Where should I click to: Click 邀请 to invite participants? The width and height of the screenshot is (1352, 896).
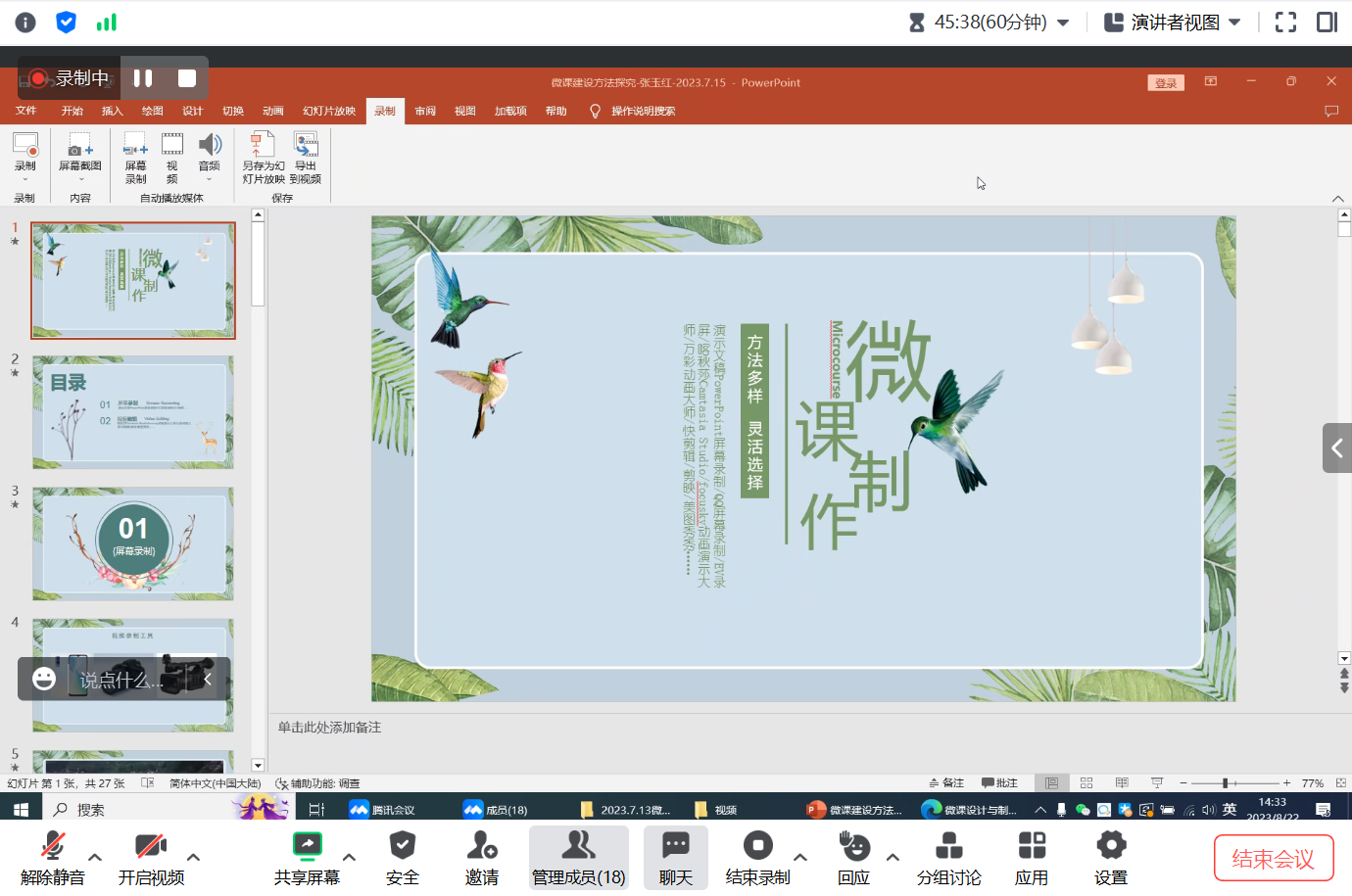tap(482, 858)
